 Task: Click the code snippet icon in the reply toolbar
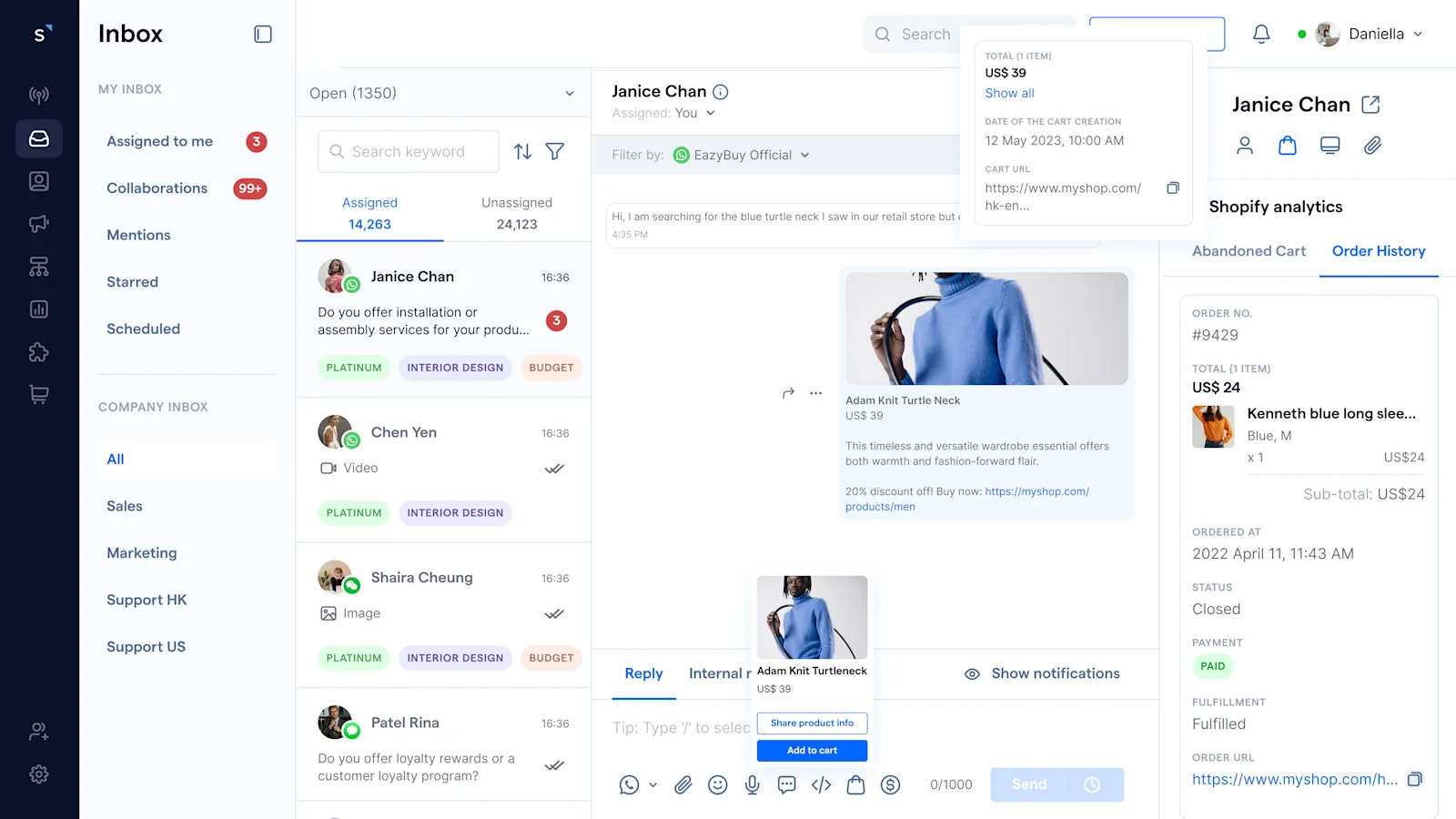pos(820,784)
